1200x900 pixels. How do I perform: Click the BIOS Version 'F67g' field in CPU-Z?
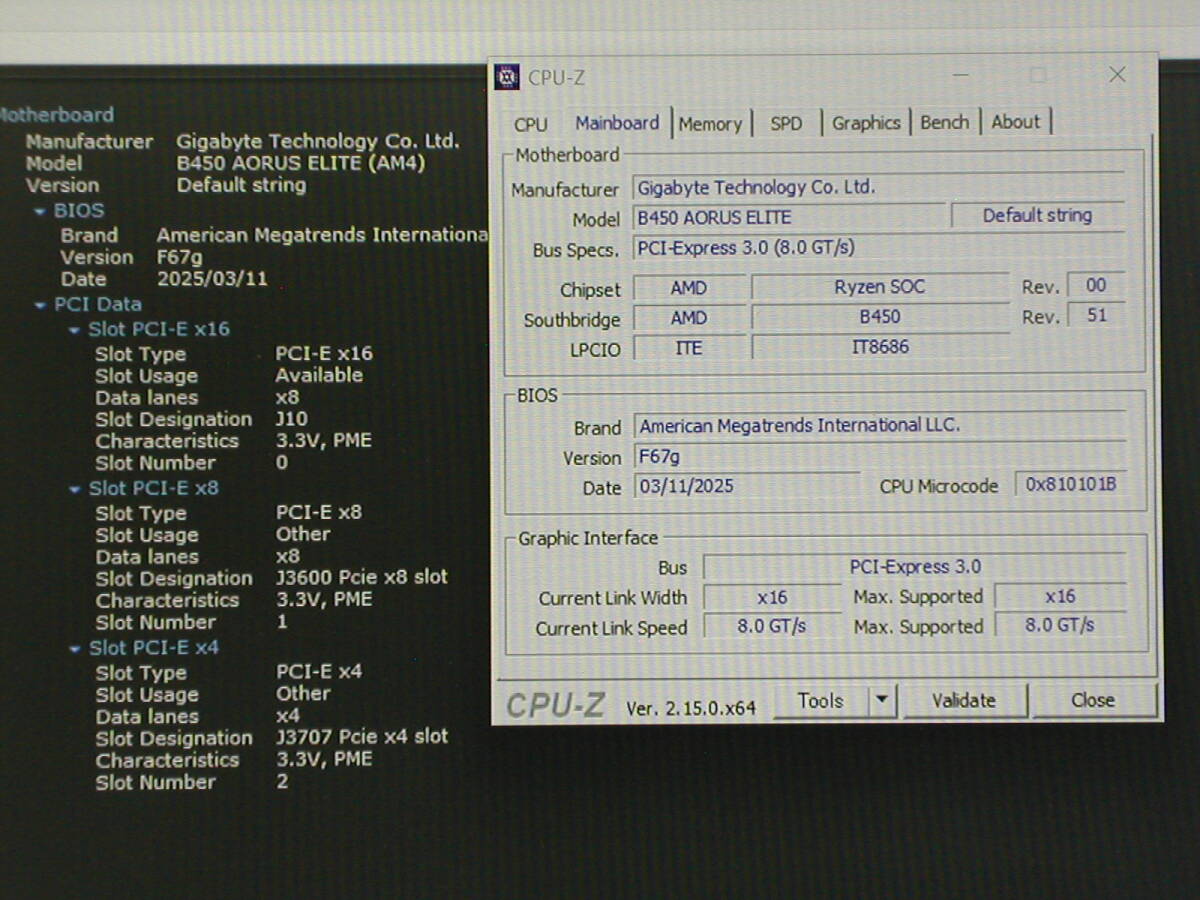[880, 456]
